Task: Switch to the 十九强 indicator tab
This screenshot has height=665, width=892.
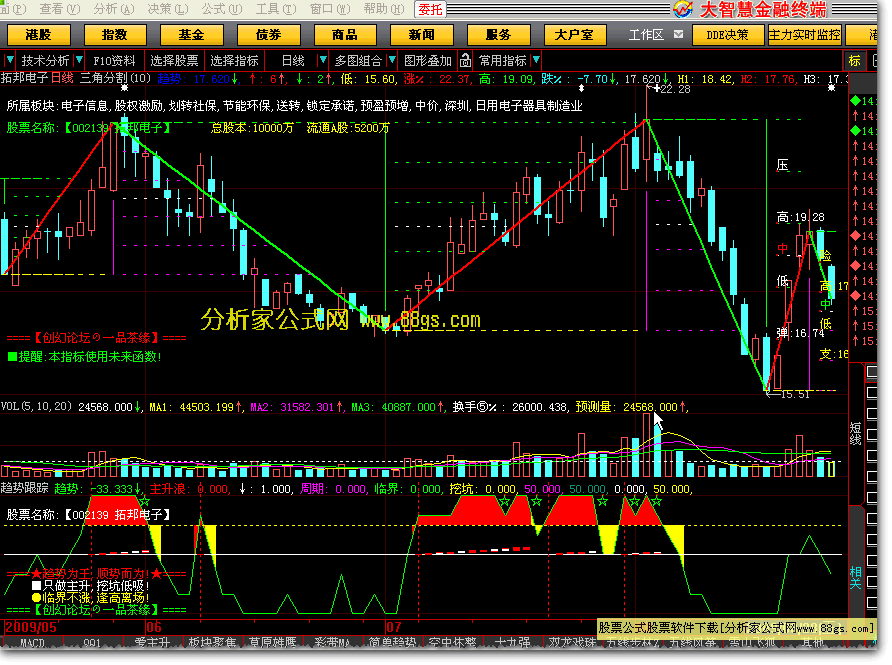Action: pyautogui.click(x=513, y=643)
